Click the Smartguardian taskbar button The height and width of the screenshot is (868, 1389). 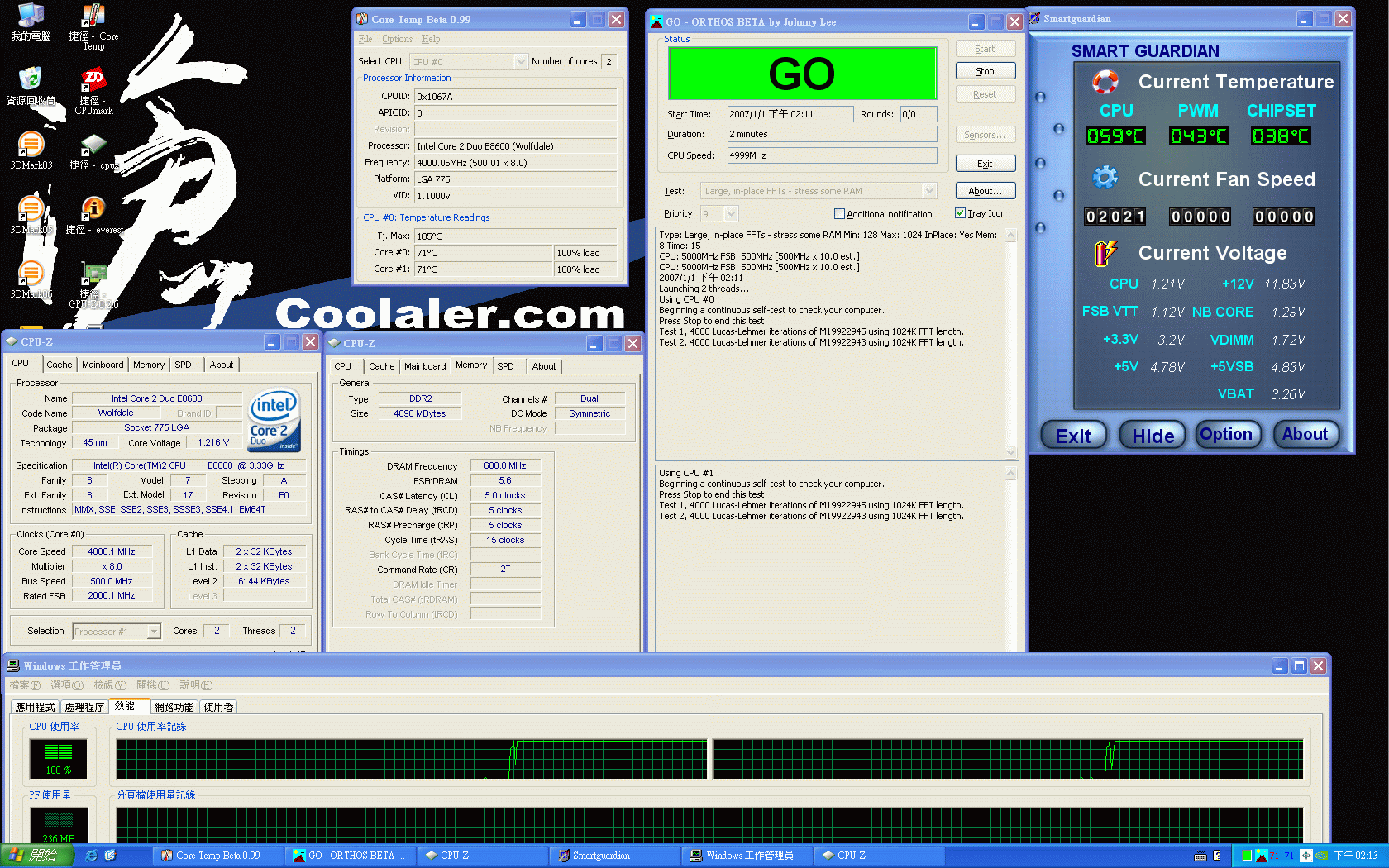click(x=614, y=856)
